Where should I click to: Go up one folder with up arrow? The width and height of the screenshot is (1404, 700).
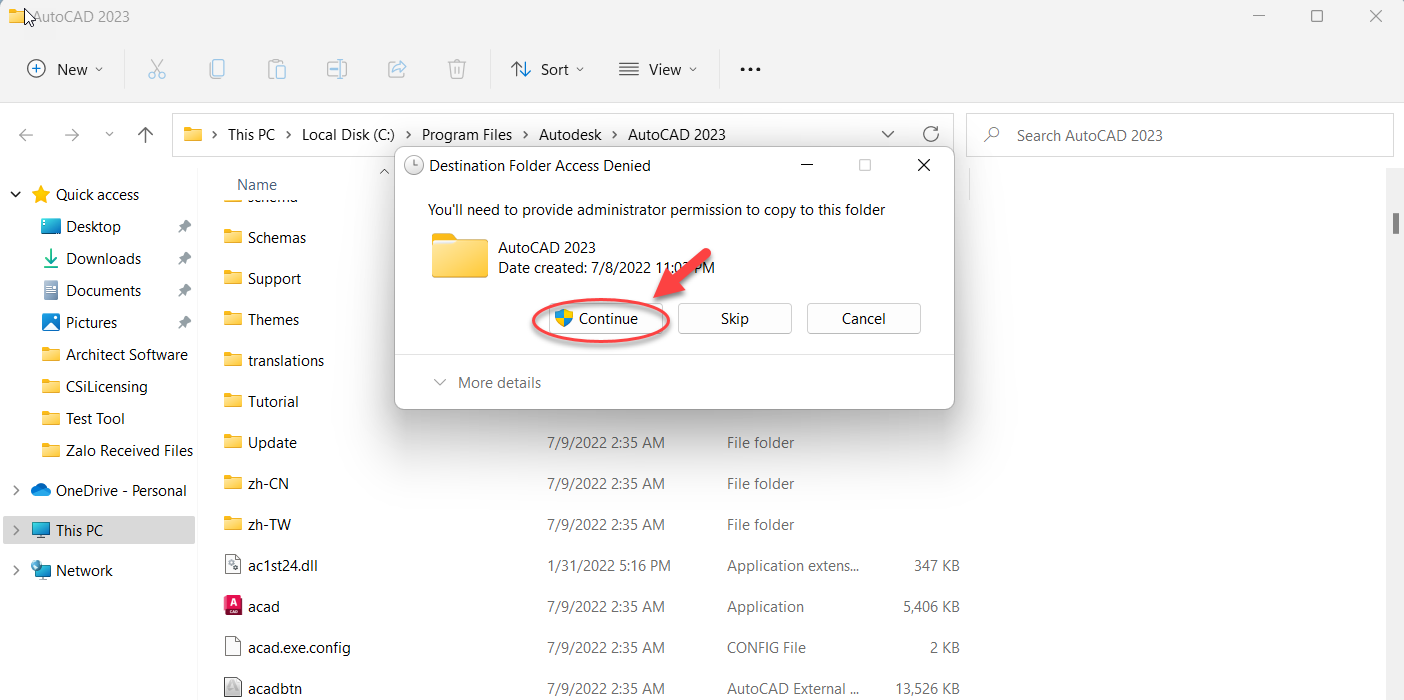coord(146,135)
